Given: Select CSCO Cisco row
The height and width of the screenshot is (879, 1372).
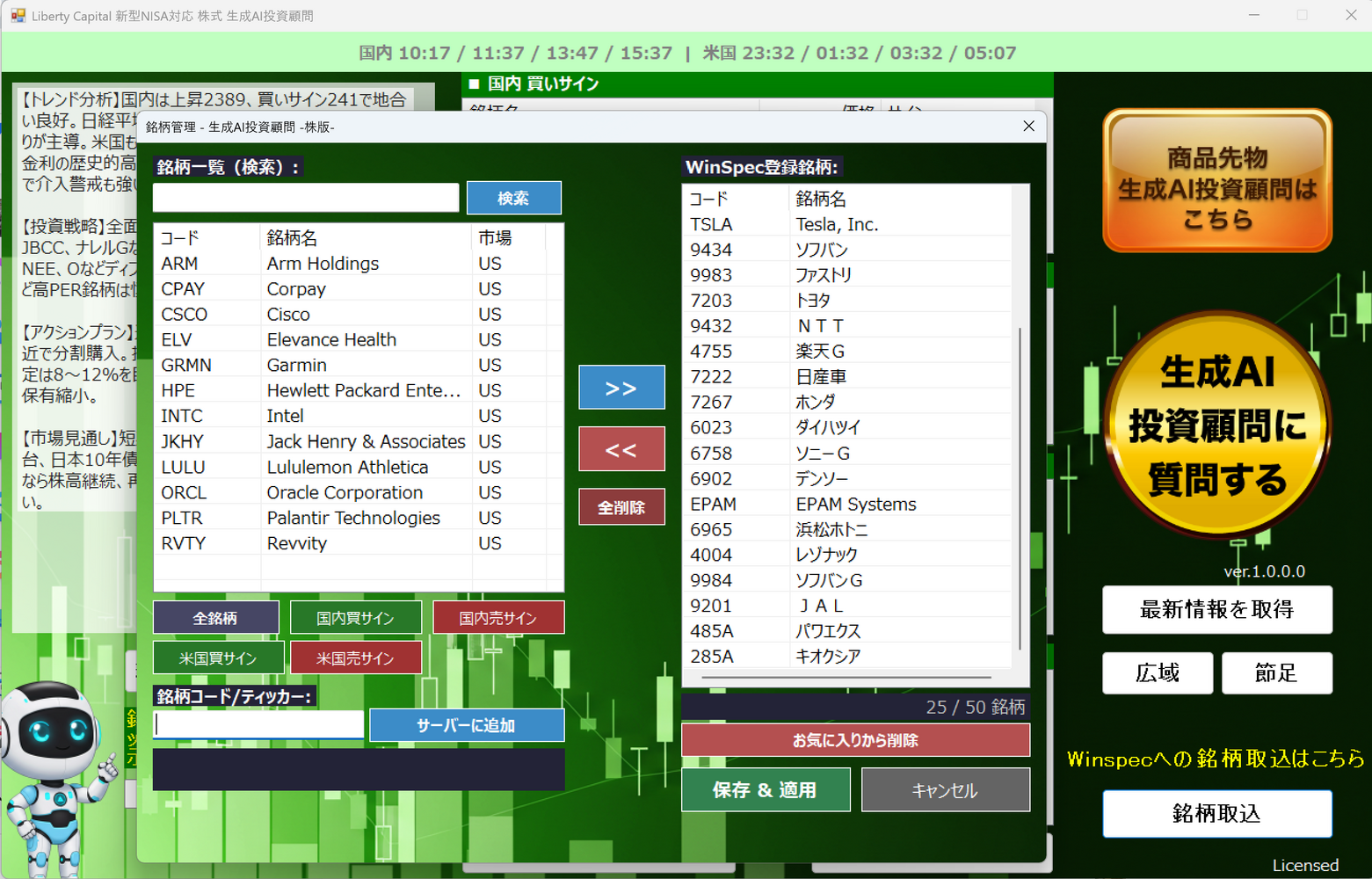Looking at the screenshot, I should click(x=359, y=315).
